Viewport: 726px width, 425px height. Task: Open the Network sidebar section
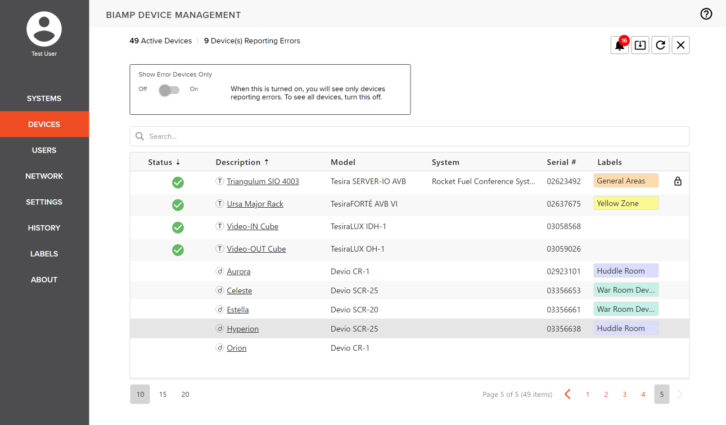pos(44,176)
